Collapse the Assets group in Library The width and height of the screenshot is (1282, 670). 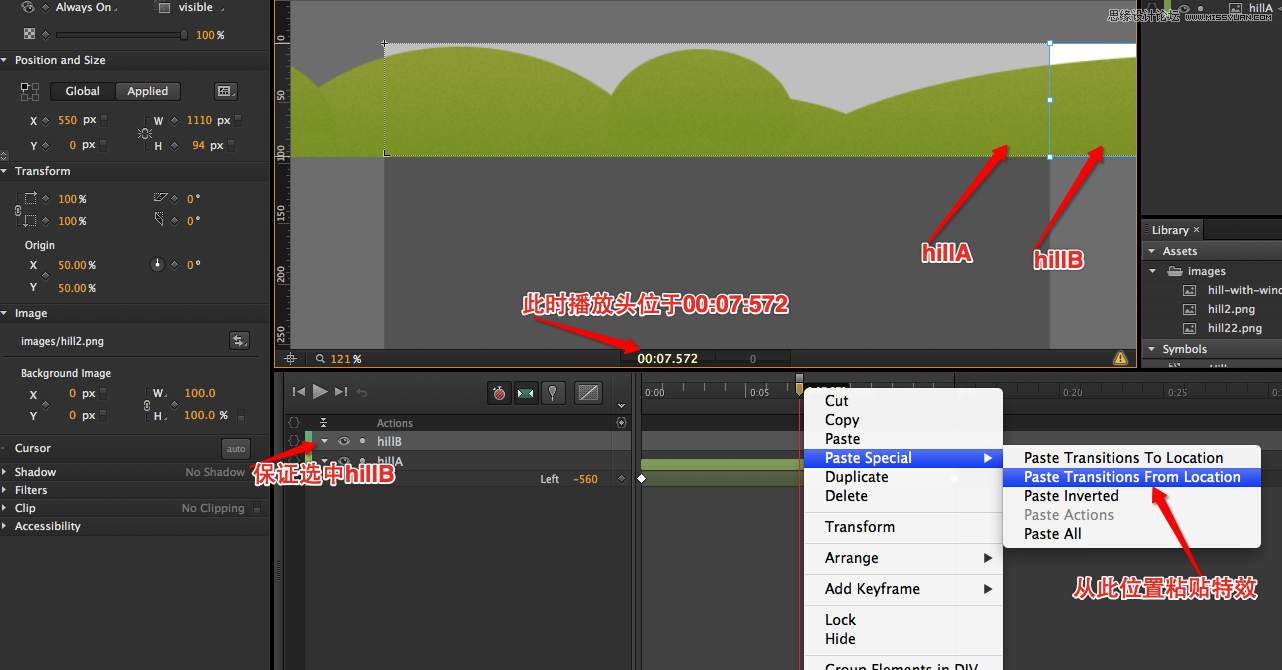(1153, 251)
